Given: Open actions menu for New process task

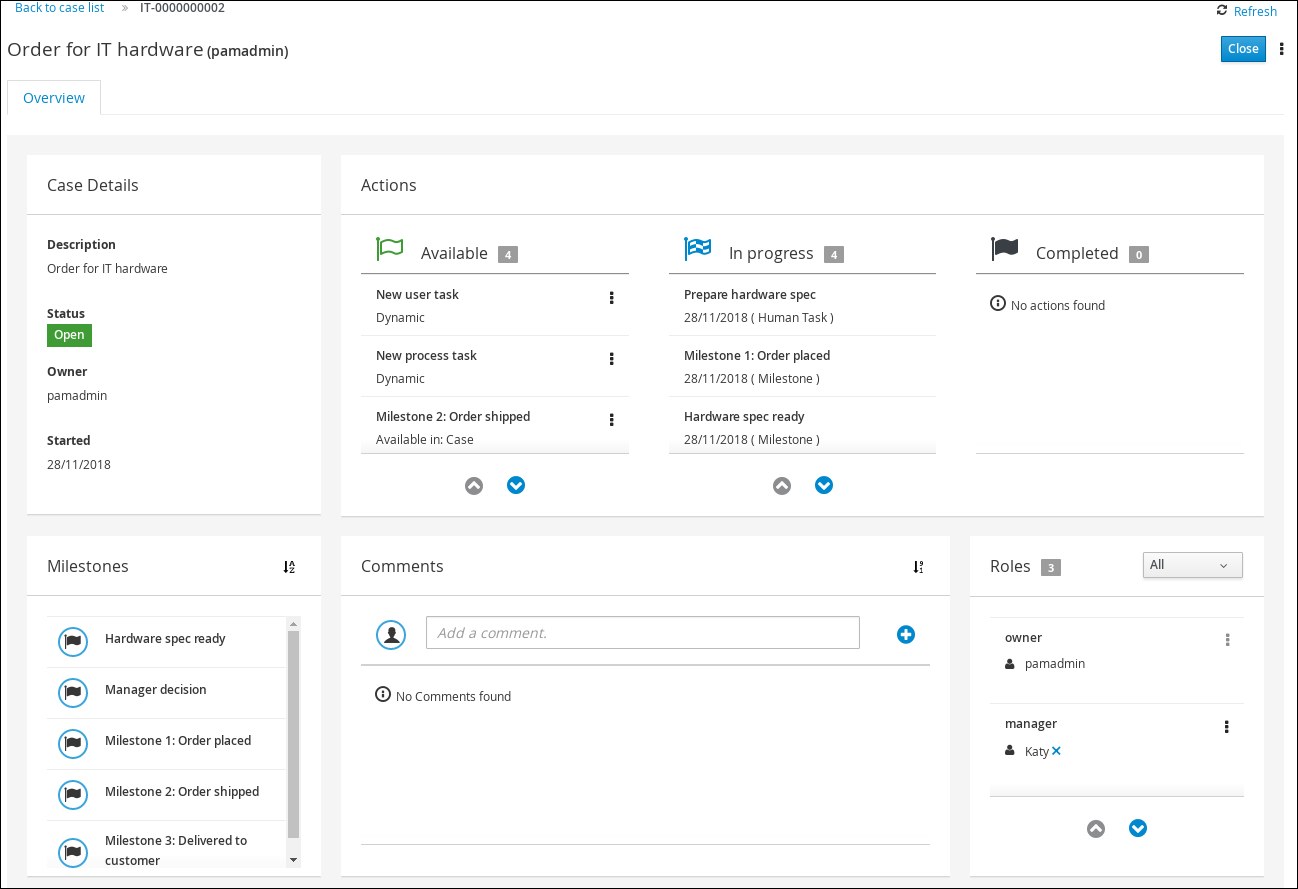Looking at the screenshot, I should pos(611,359).
